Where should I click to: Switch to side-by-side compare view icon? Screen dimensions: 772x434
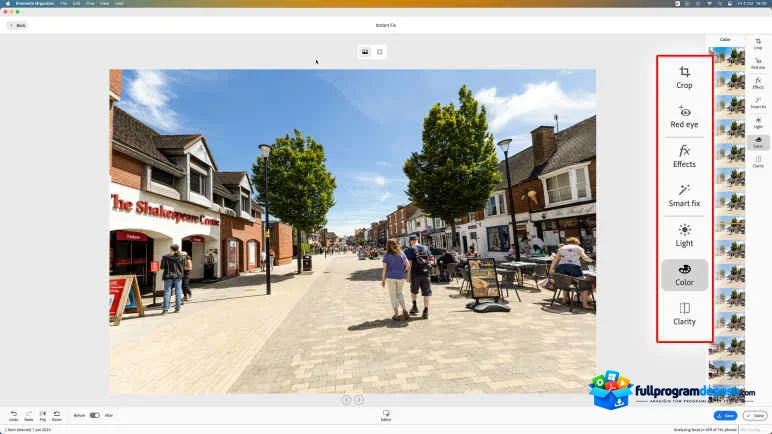pyautogui.click(x=380, y=52)
